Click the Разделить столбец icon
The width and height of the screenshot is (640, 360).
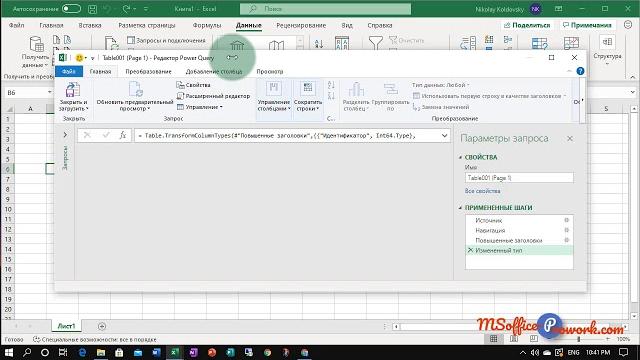point(356,89)
